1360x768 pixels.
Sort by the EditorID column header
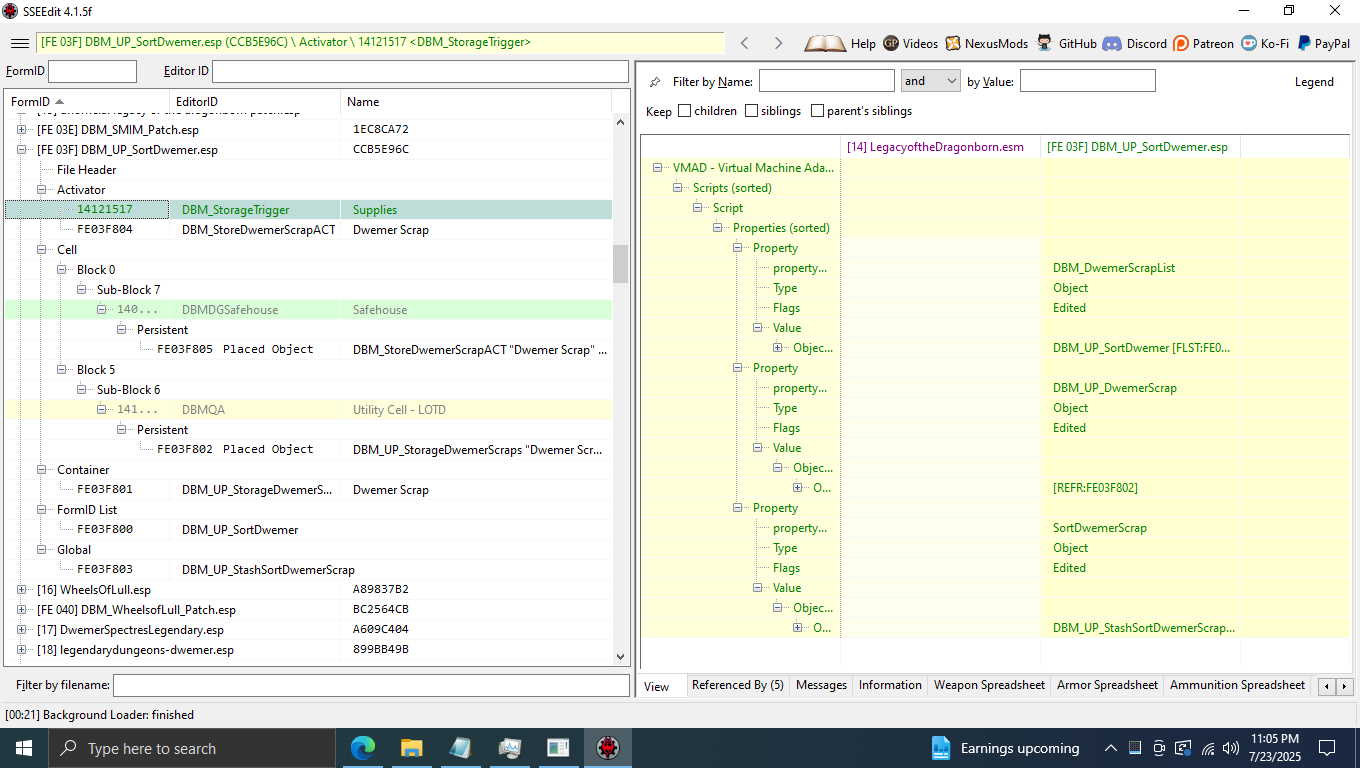255,102
